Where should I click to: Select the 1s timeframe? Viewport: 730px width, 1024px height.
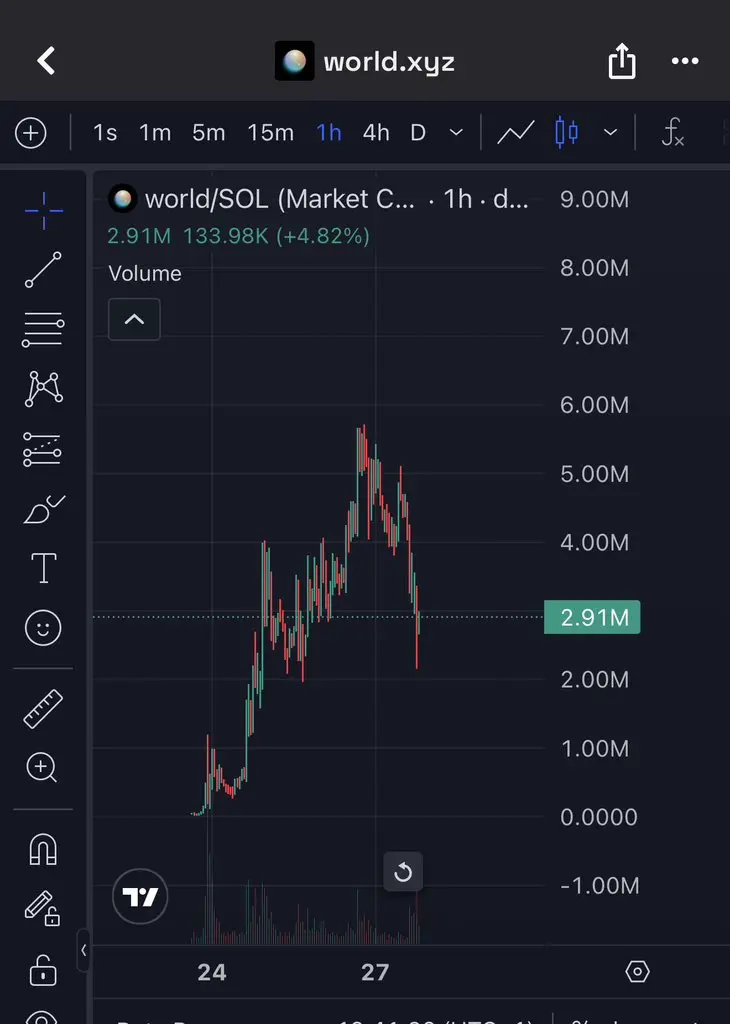pos(105,133)
